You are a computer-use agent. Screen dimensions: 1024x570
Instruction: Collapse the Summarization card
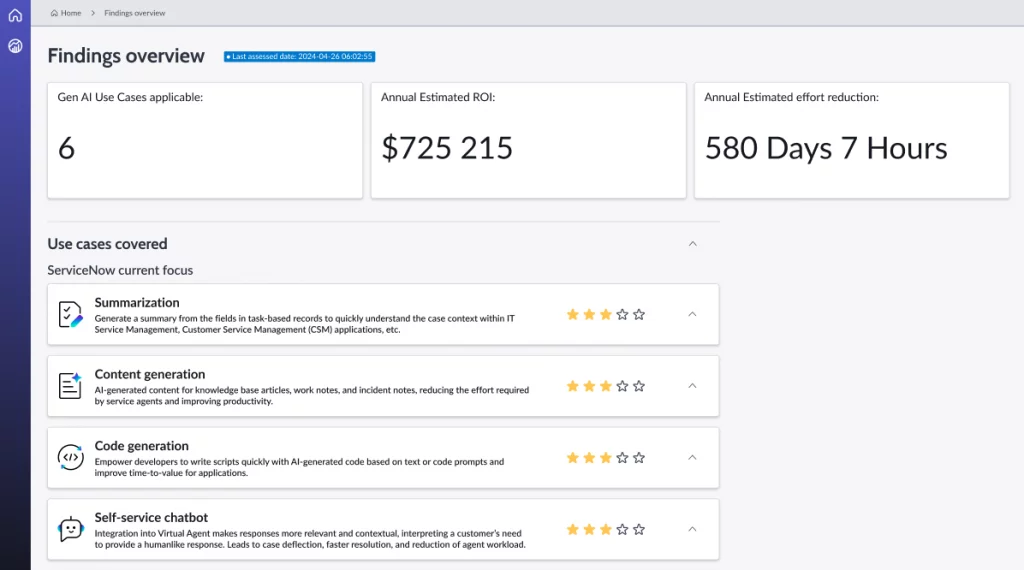[692, 314]
